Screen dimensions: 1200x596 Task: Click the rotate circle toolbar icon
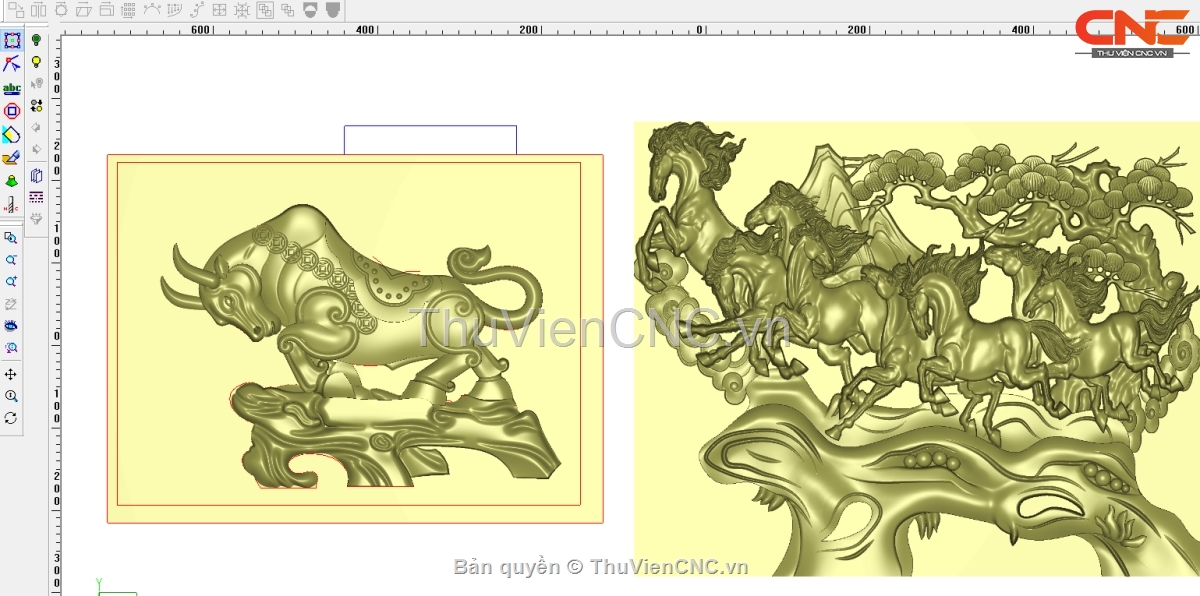coord(61,10)
